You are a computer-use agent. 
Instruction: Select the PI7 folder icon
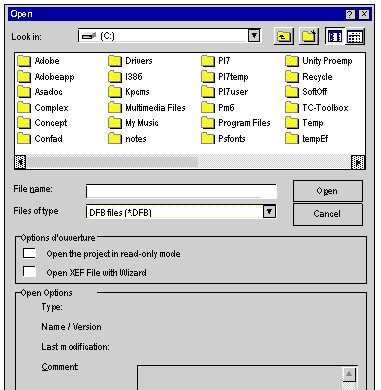click(x=208, y=61)
